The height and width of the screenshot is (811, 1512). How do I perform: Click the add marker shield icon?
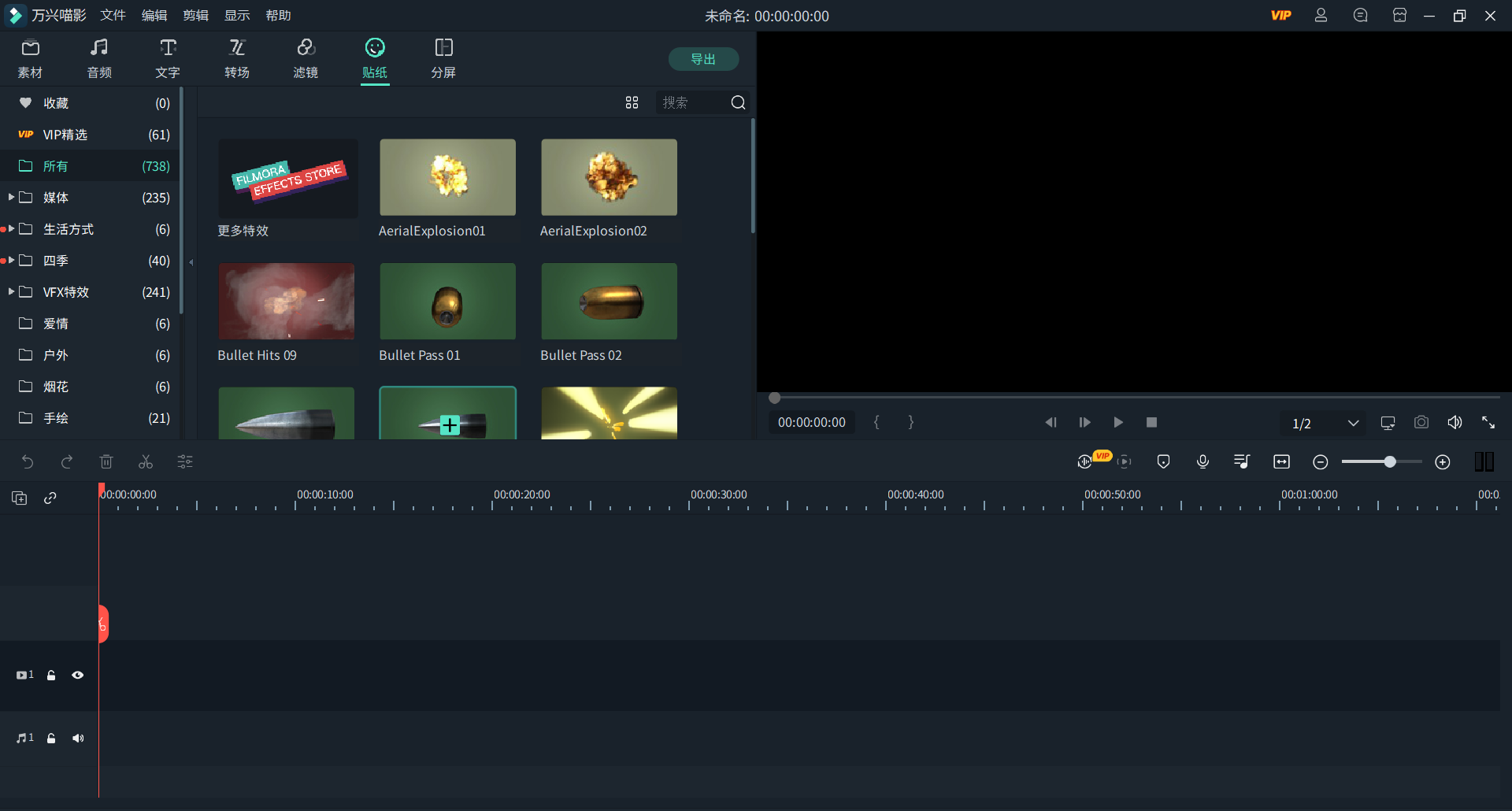coord(1163,462)
